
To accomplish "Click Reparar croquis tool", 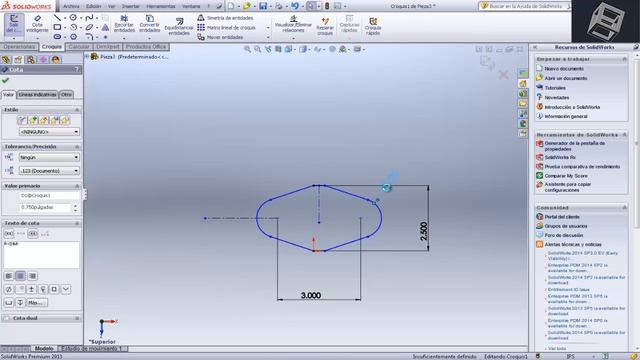I will pos(325,26).
